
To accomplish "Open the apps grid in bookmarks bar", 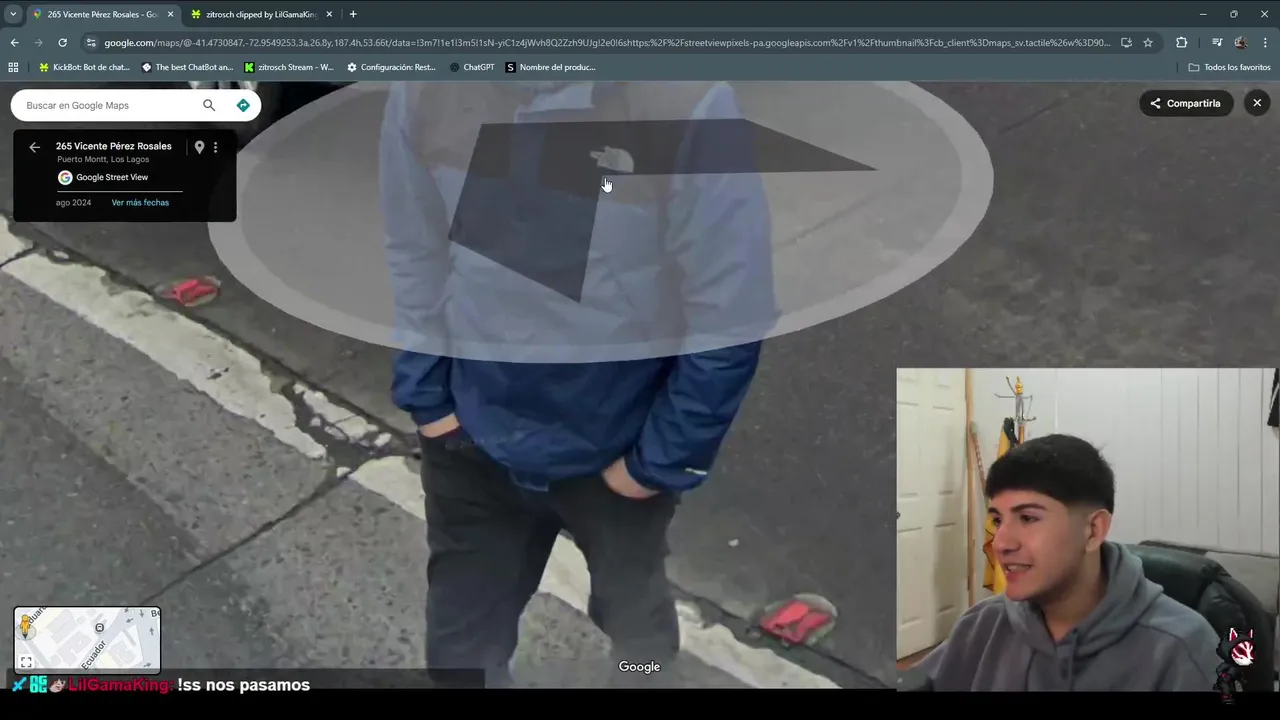I will 13,67.
